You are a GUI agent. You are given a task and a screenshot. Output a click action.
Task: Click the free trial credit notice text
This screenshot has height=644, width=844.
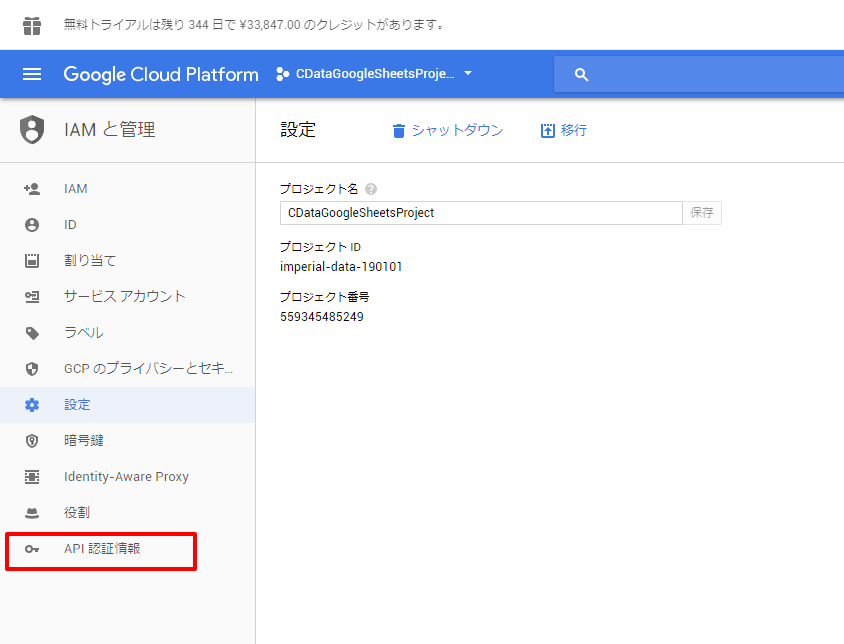coord(254,25)
